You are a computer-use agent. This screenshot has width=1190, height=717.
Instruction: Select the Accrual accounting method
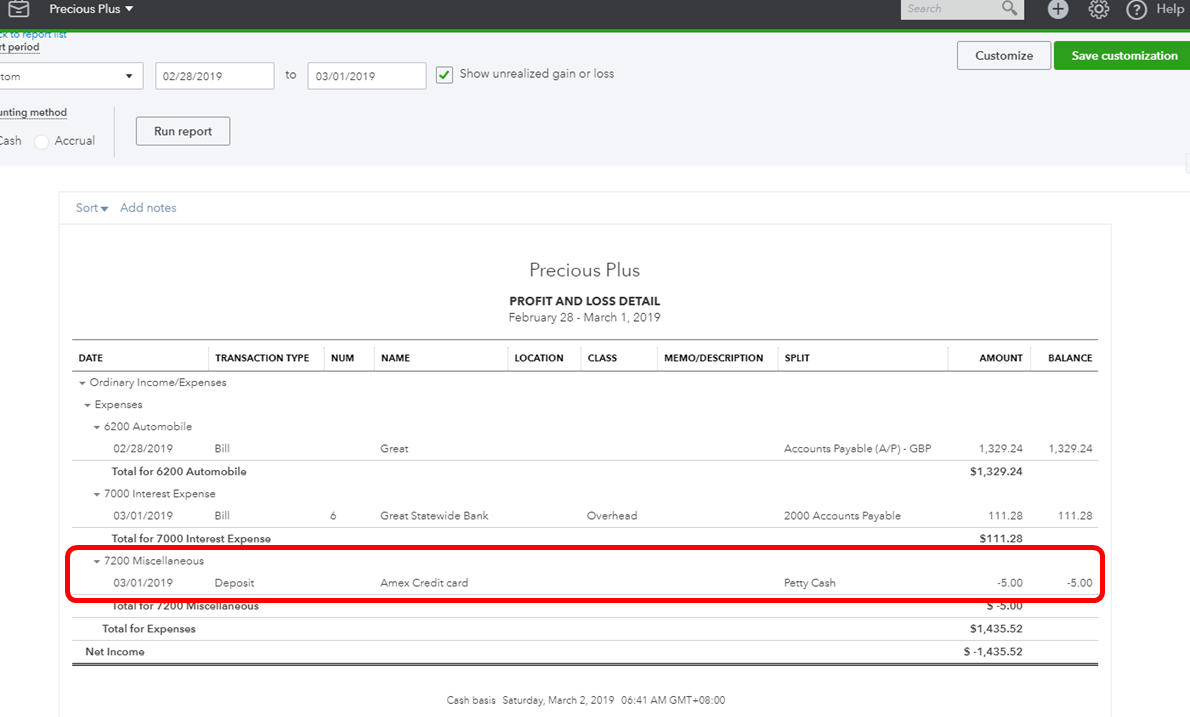click(42, 142)
